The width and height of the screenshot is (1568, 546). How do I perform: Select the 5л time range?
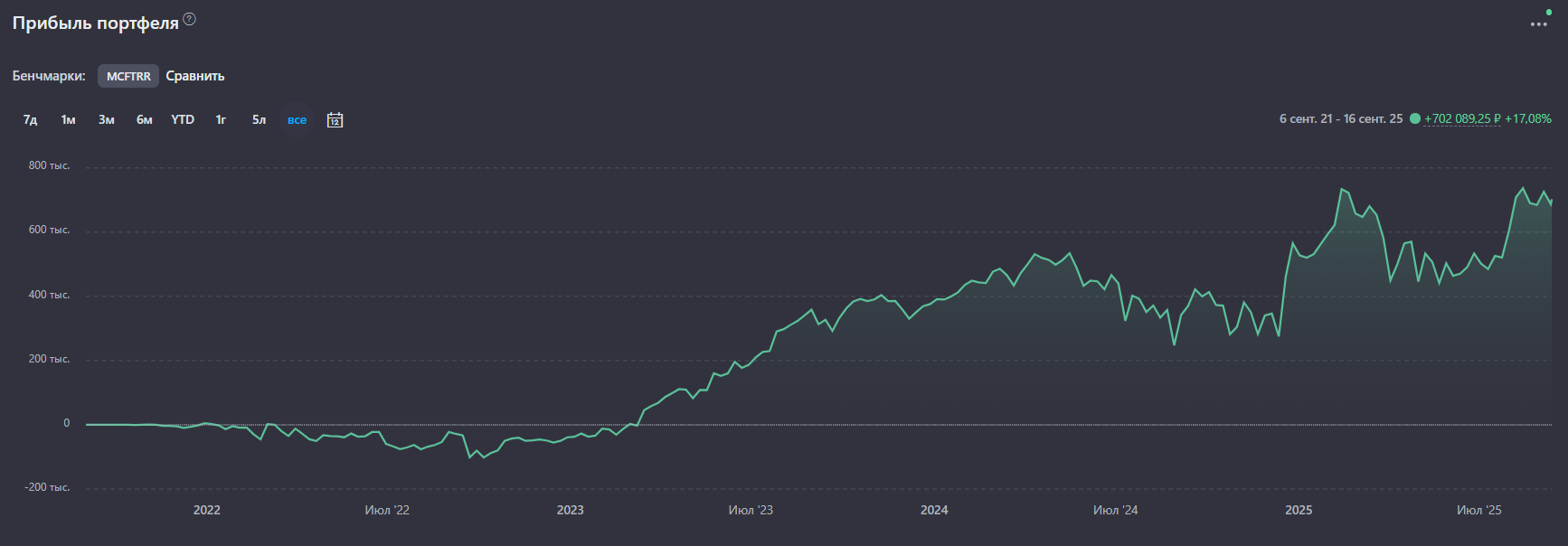click(x=259, y=119)
